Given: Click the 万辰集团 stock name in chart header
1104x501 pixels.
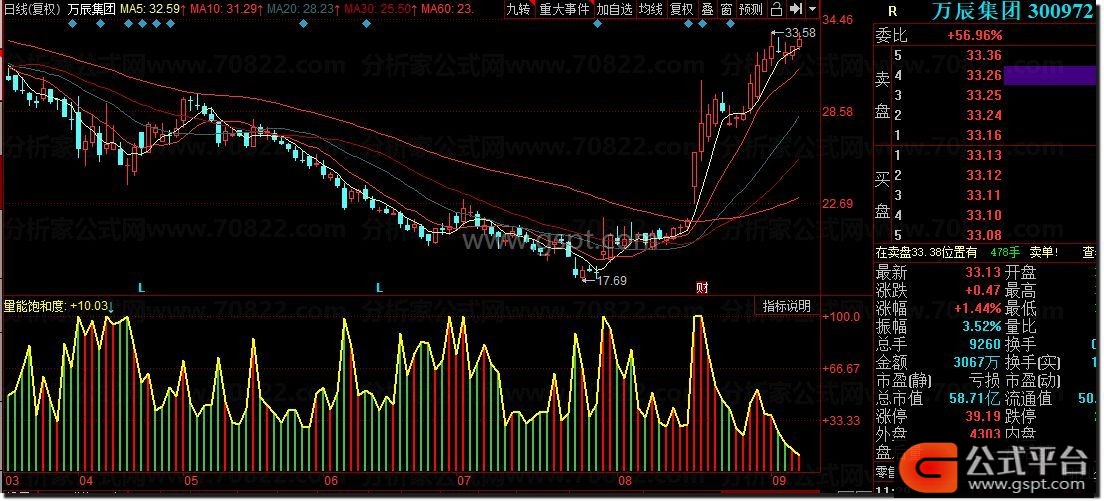Looking at the screenshot, I should pyautogui.click(x=92, y=9).
